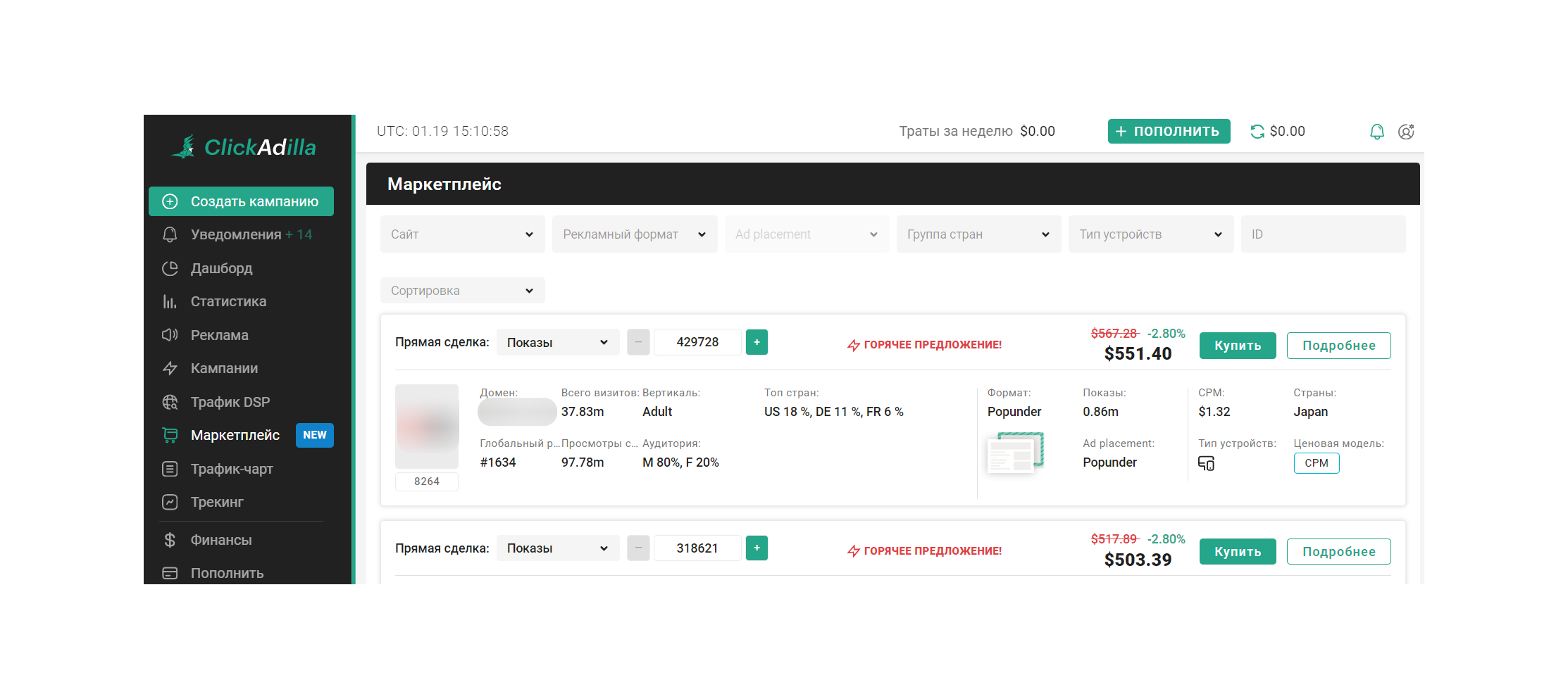Click Подробнее on the $503.39 offer
This screenshot has height=699, width=1568.
(x=1338, y=552)
